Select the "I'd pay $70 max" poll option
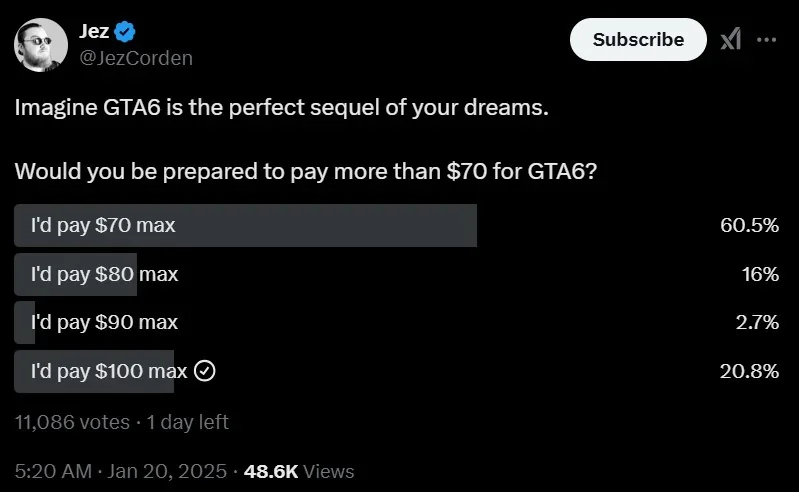Screen dimensions: 799x492 pos(103,225)
